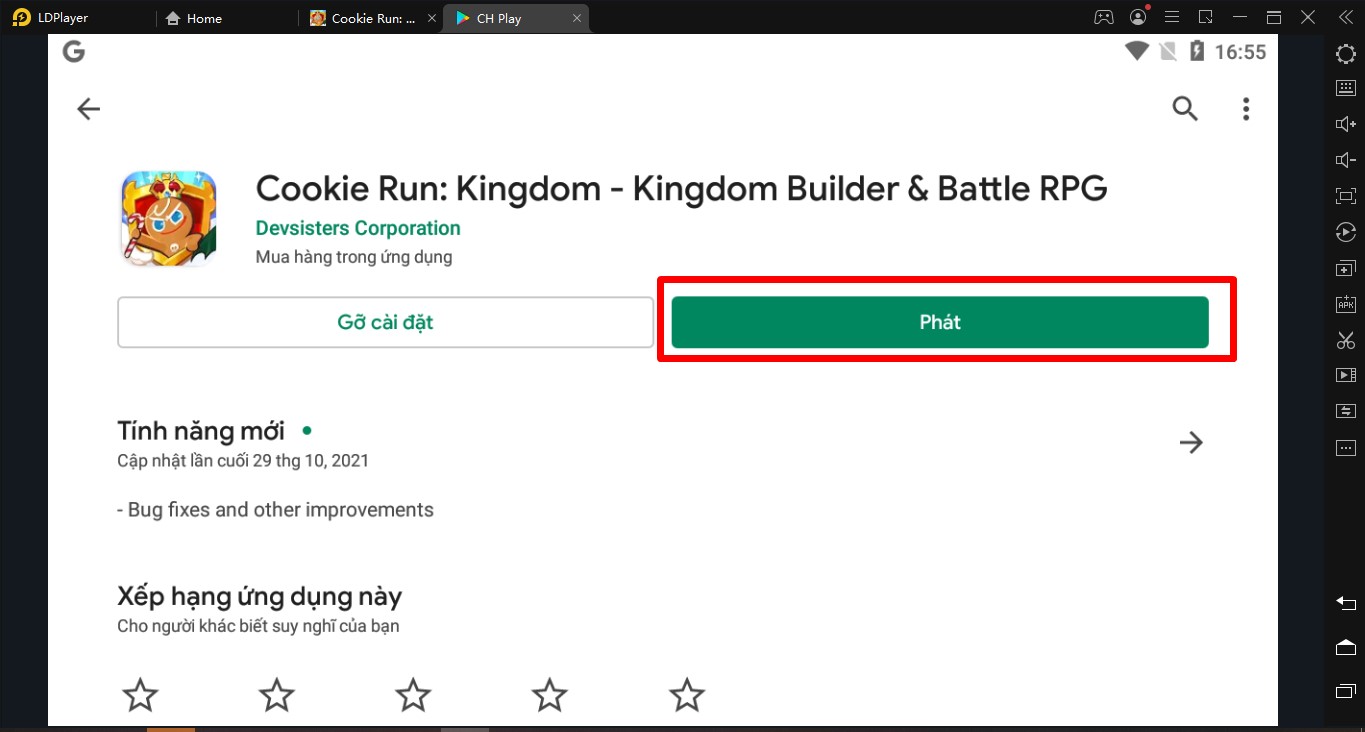Click 'Mua hàng trong ứng dụng' label
The image size is (1365, 732).
pos(354,257)
